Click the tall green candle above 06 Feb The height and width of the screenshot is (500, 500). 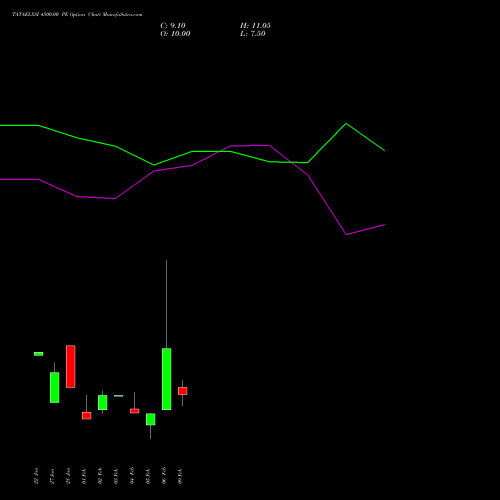[167, 379]
